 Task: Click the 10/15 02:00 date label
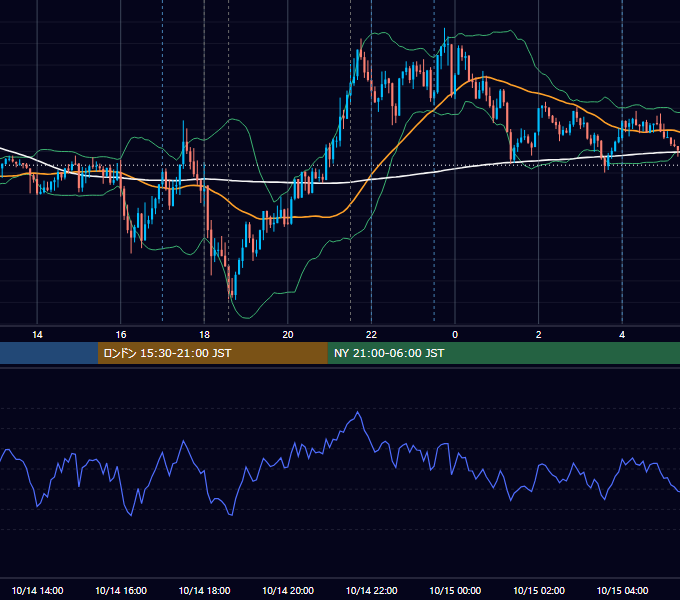539,590
